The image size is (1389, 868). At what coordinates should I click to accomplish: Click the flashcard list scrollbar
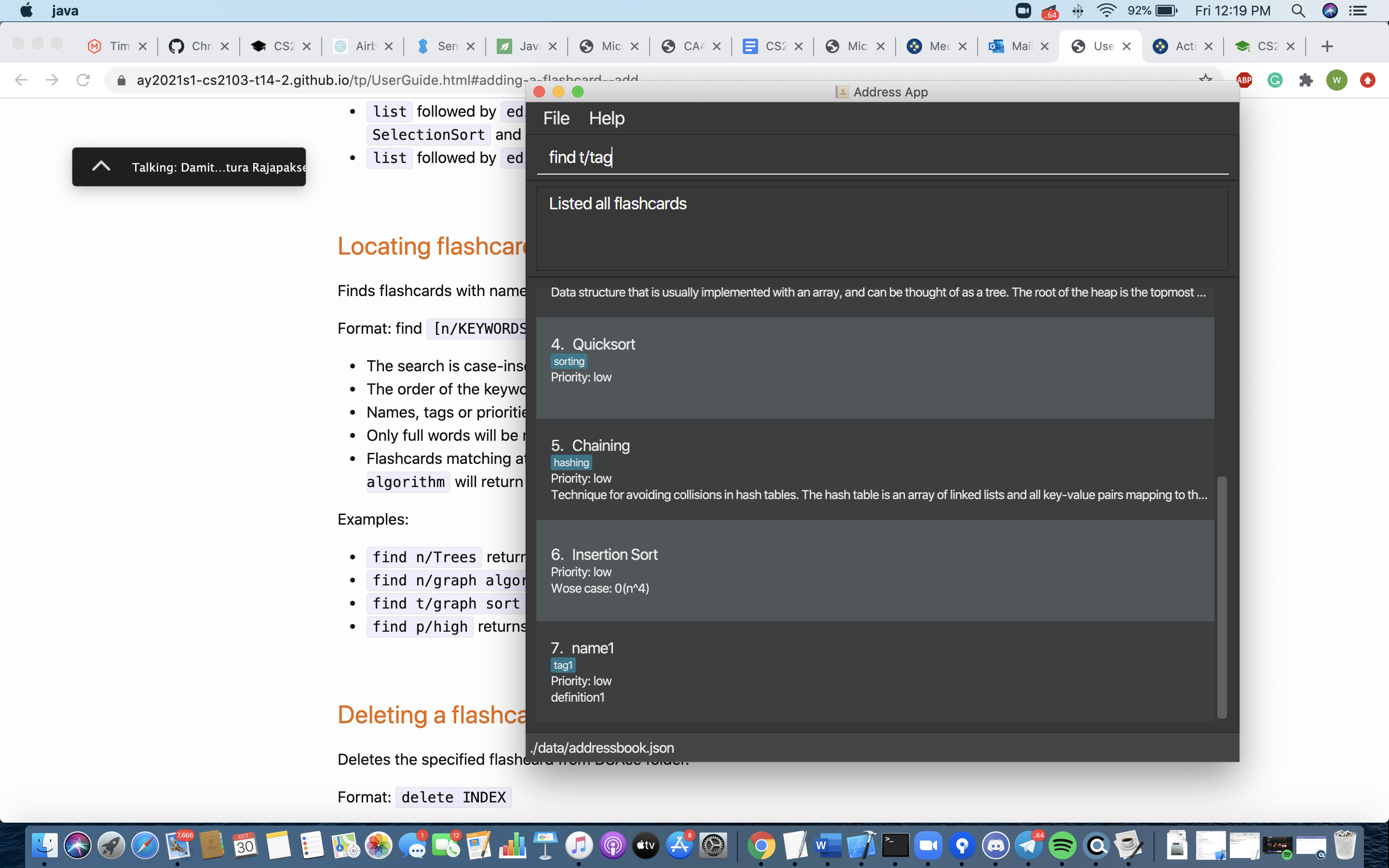coord(1221,597)
